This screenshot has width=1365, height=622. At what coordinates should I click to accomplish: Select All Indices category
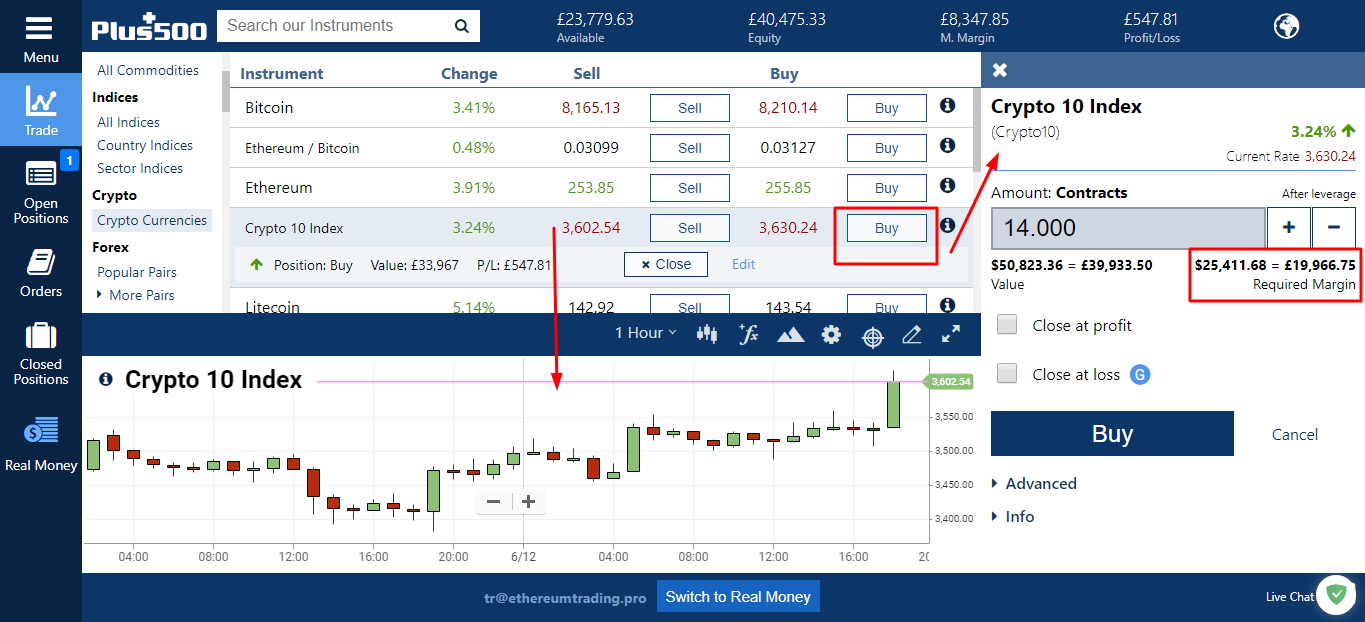pyautogui.click(x=128, y=122)
